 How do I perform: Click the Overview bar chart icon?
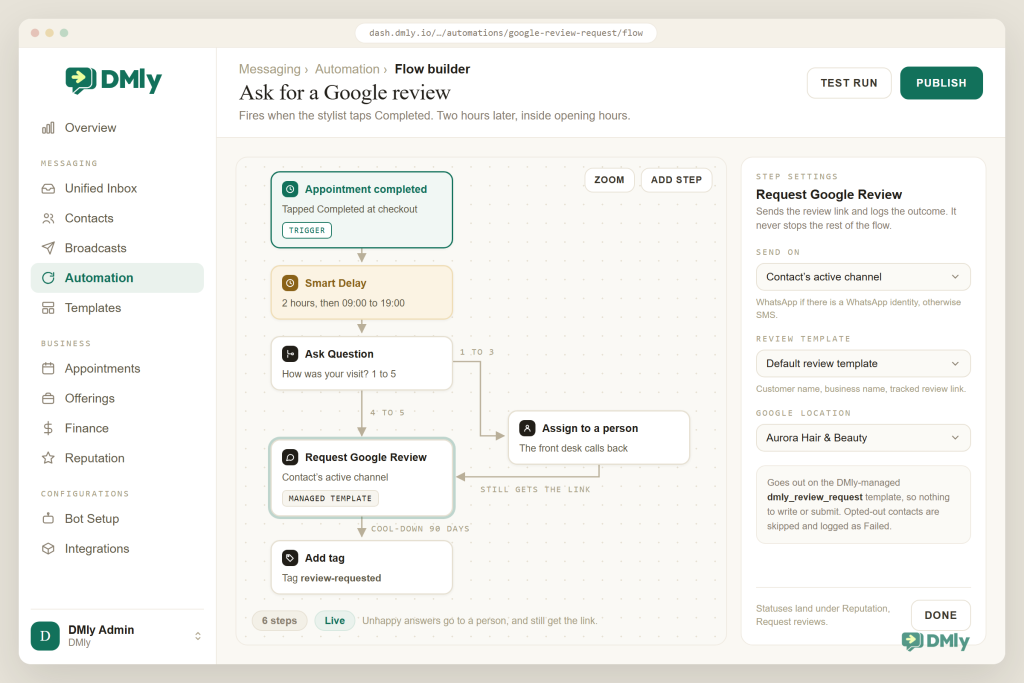pyautogui.click(x=48, y=128)
